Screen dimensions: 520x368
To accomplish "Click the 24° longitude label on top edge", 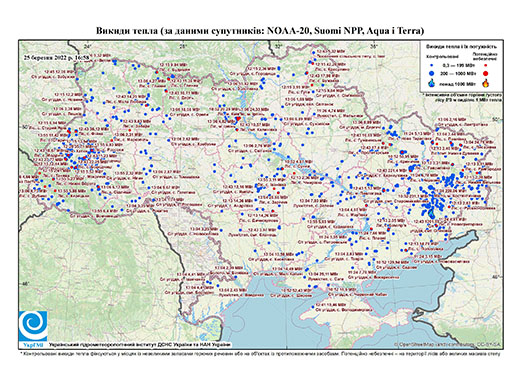I will coord(87,46).
